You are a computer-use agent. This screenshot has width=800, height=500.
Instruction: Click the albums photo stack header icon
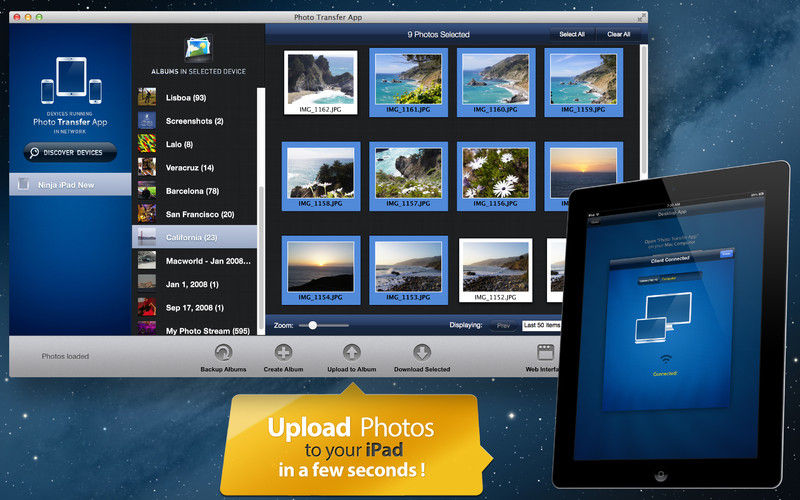[198, 49]
